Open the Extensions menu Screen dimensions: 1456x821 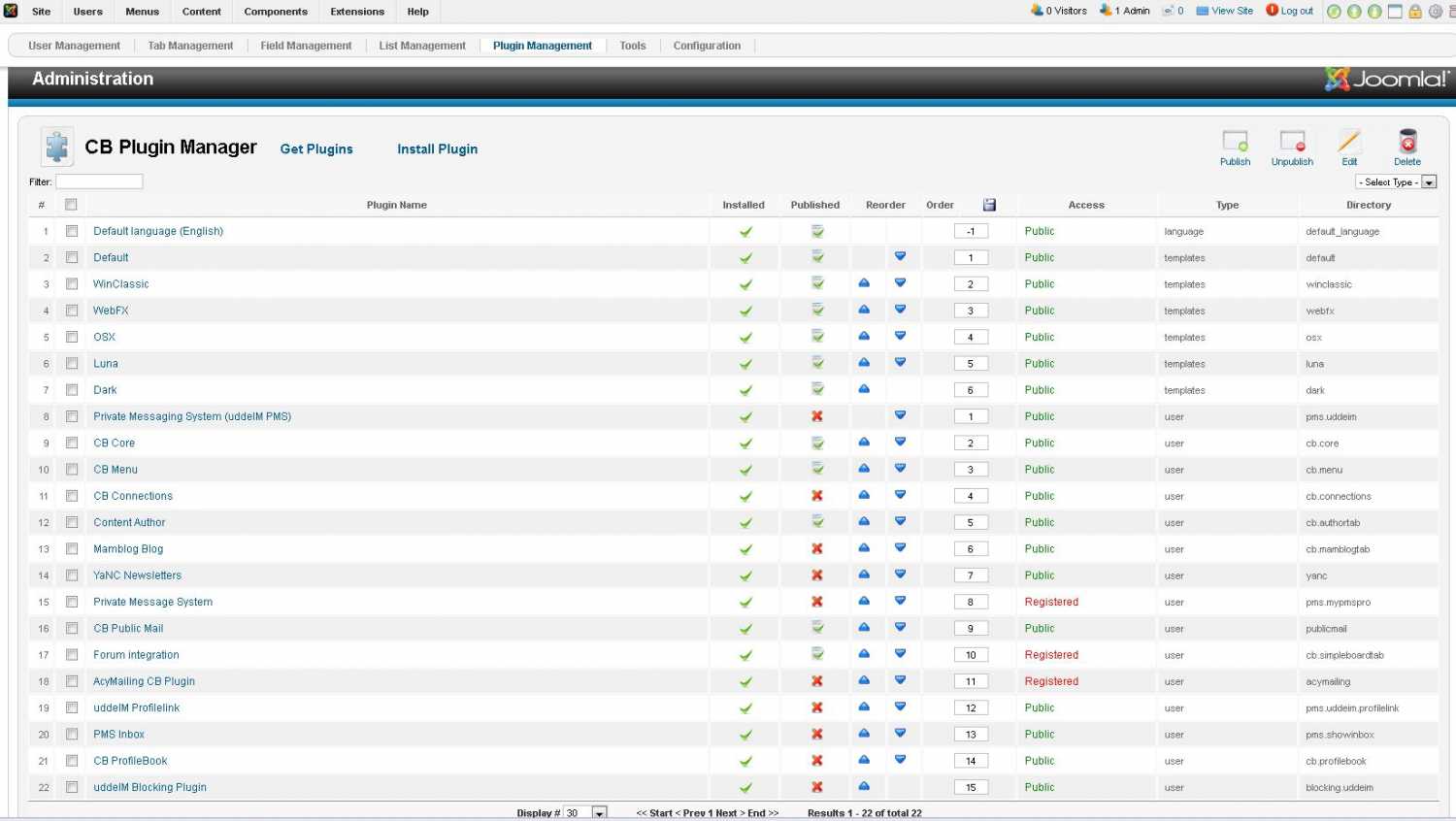click(x=357, y=12)
